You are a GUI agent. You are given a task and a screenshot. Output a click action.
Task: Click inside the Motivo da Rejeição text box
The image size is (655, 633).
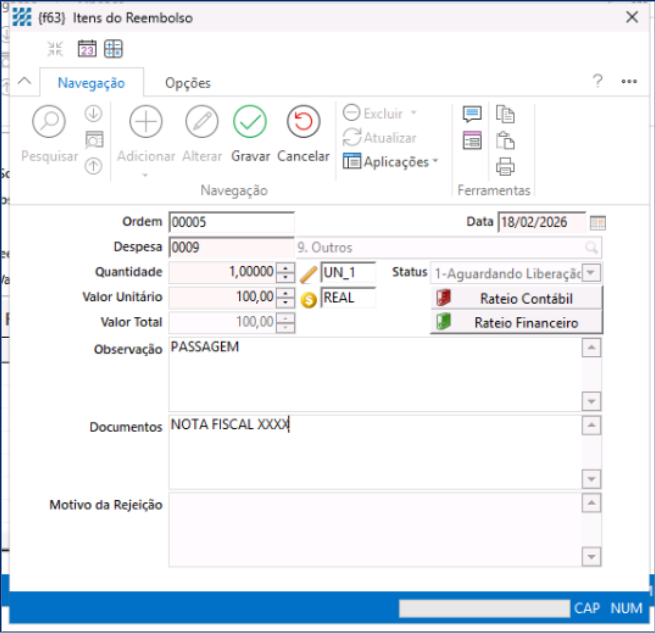370,530
